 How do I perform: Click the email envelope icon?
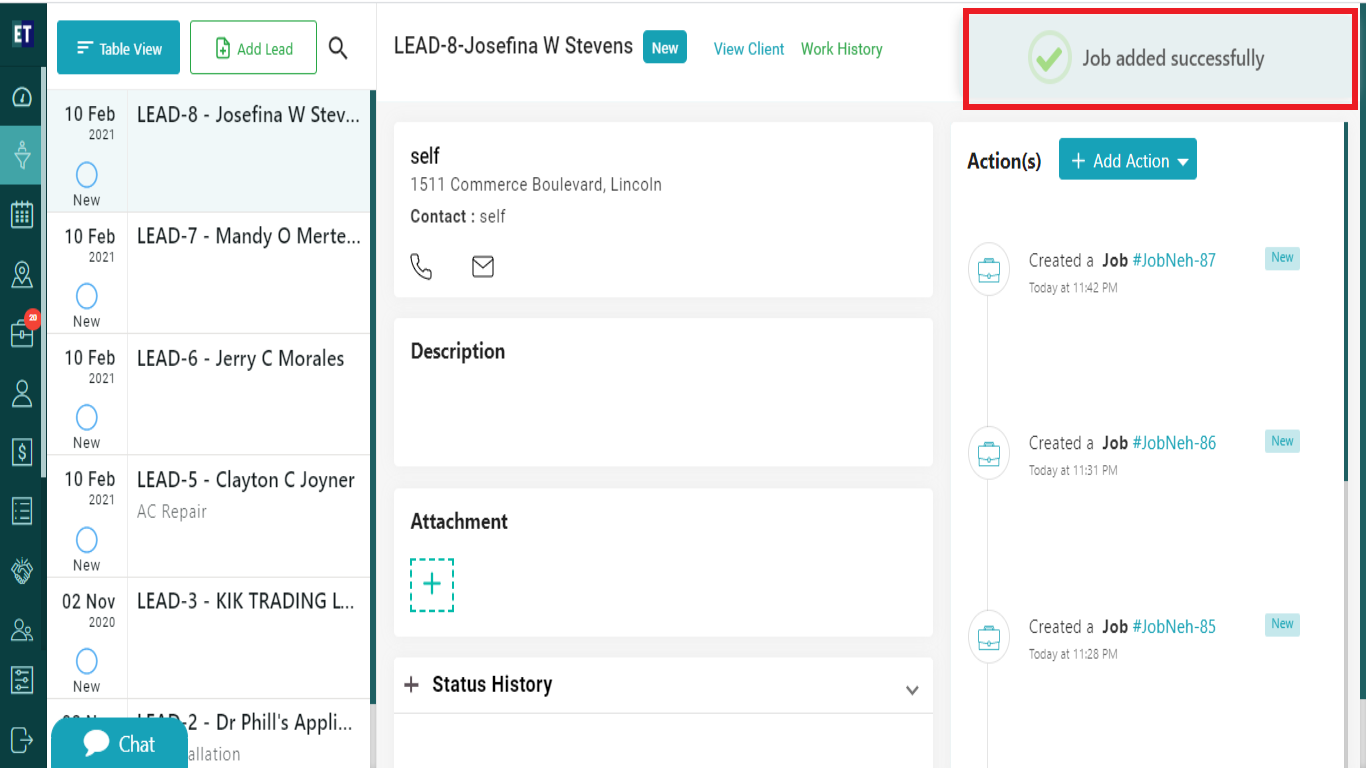coord(483,266)
